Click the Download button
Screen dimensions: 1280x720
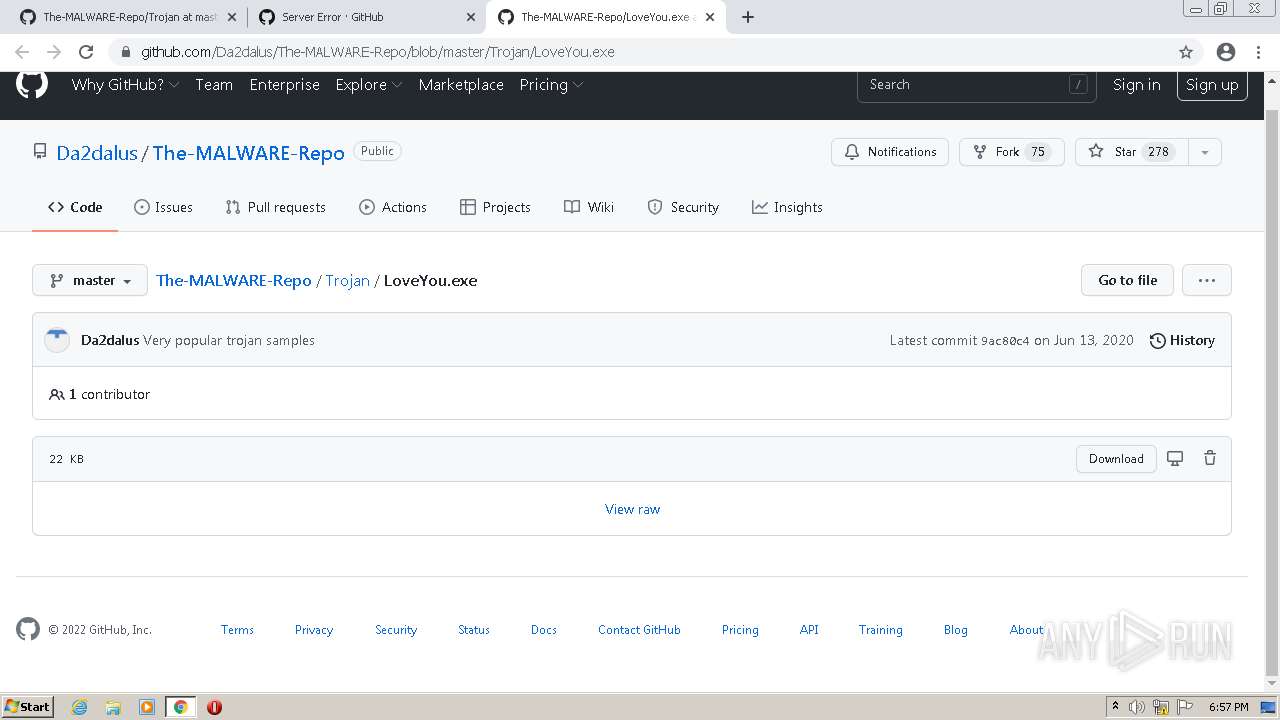point(1116,459)
